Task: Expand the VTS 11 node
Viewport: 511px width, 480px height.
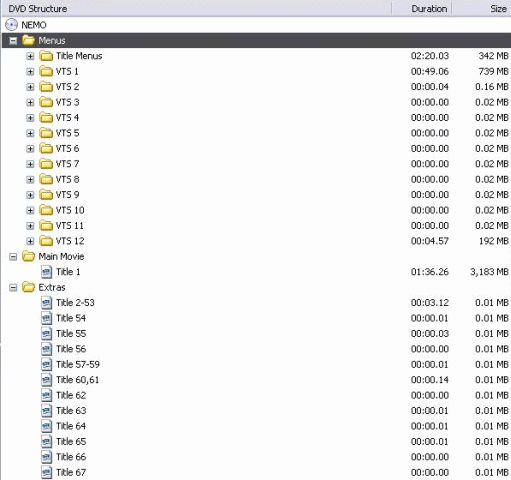Action: [30, 226]
